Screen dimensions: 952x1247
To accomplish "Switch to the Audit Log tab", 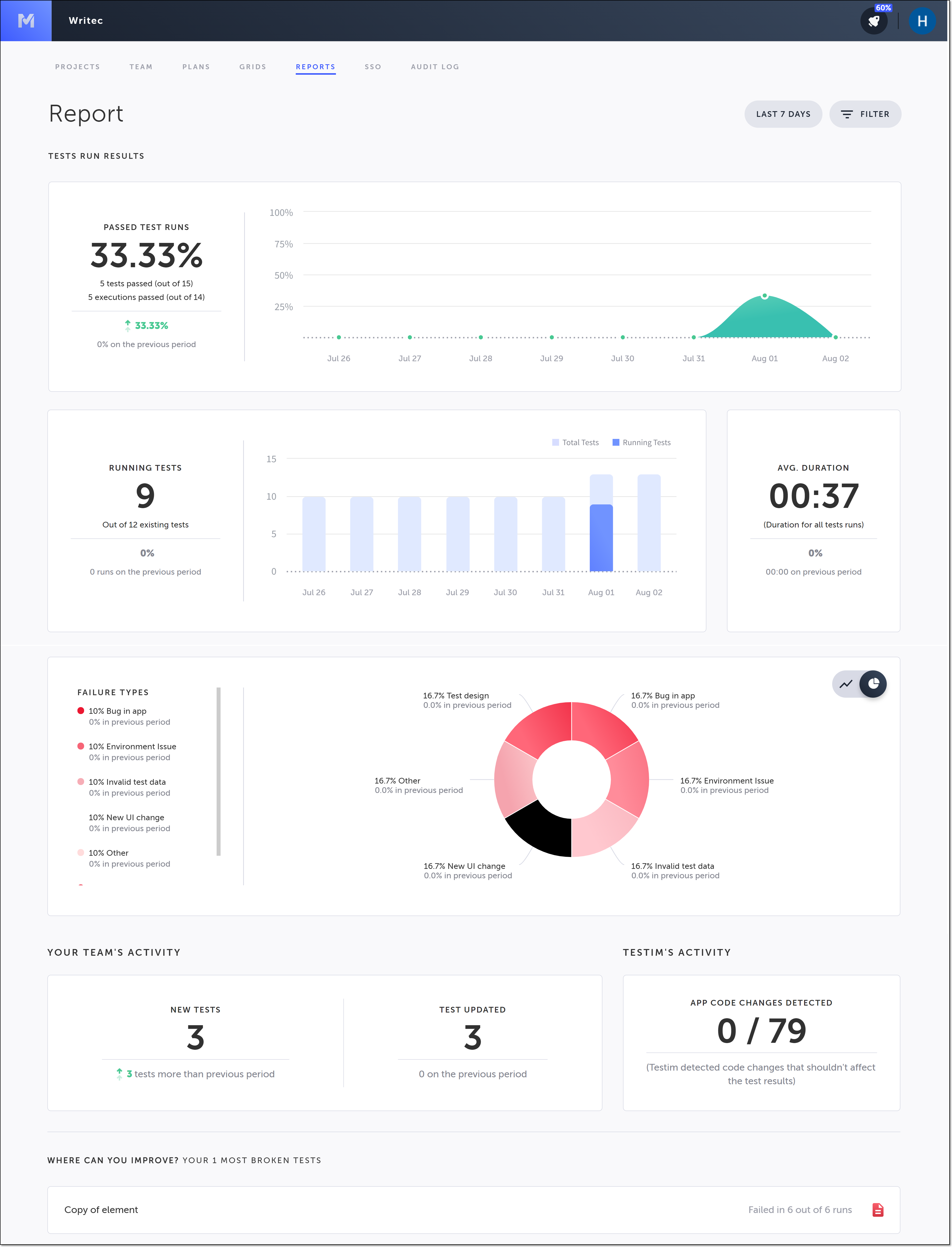I will [435, 67].
